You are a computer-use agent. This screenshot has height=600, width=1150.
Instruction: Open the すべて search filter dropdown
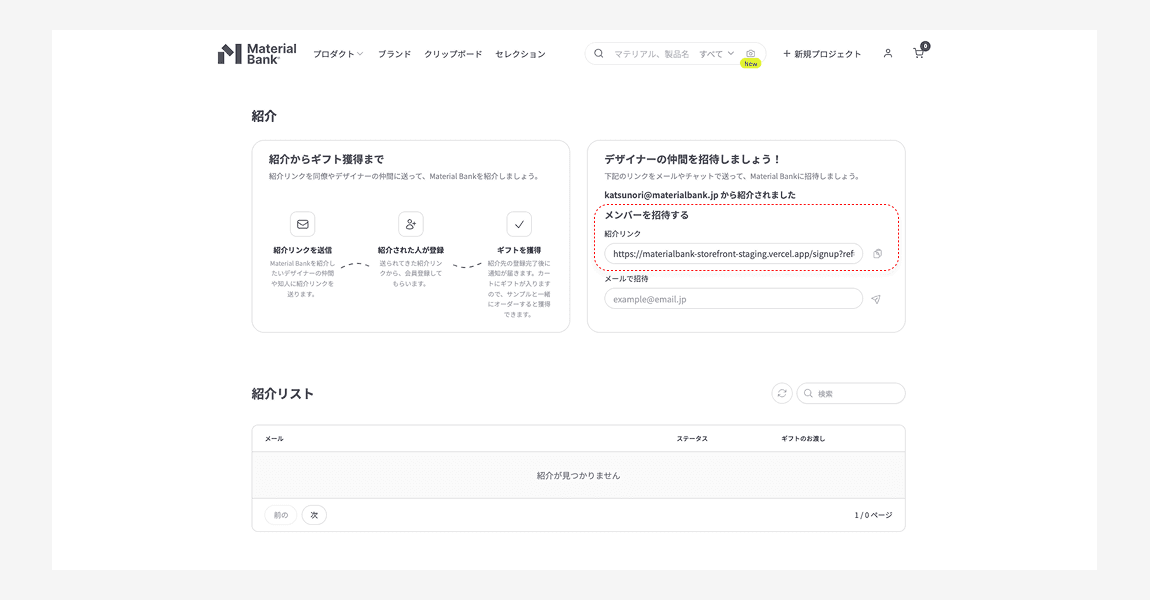(x=716, y=54)
